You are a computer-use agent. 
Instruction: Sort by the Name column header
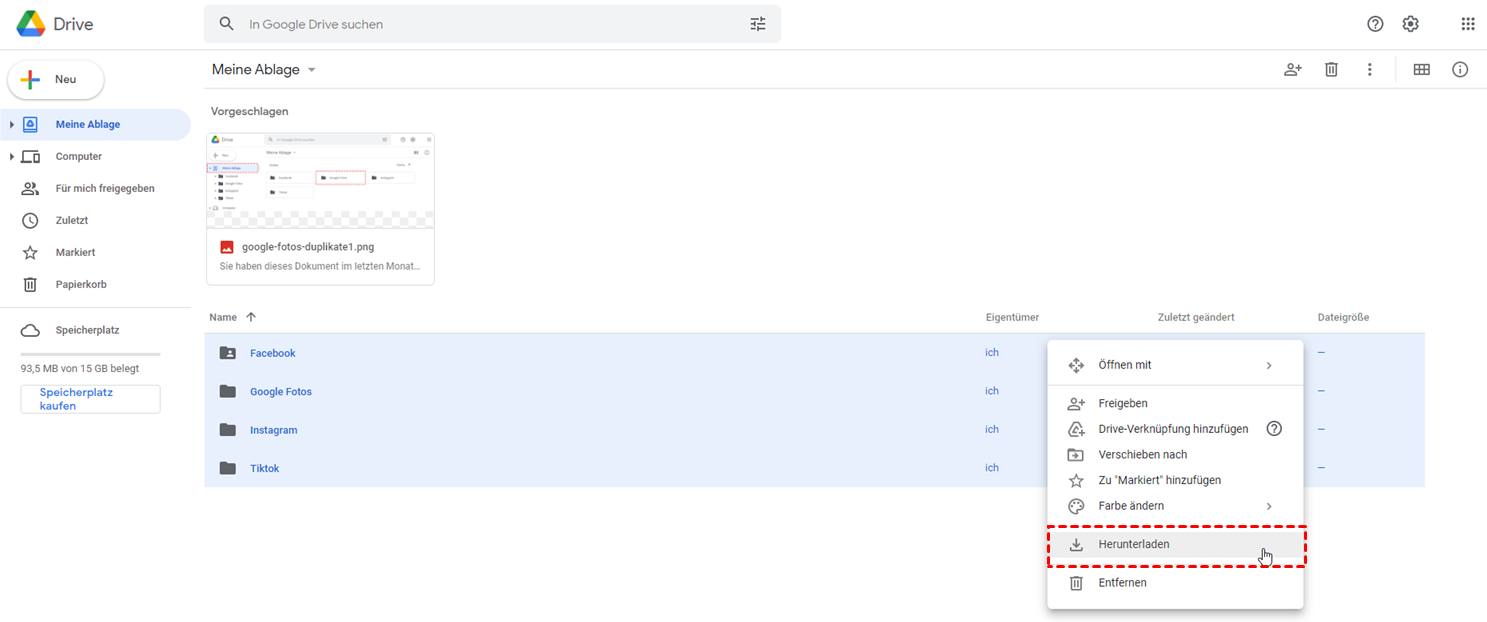point(223,317)
